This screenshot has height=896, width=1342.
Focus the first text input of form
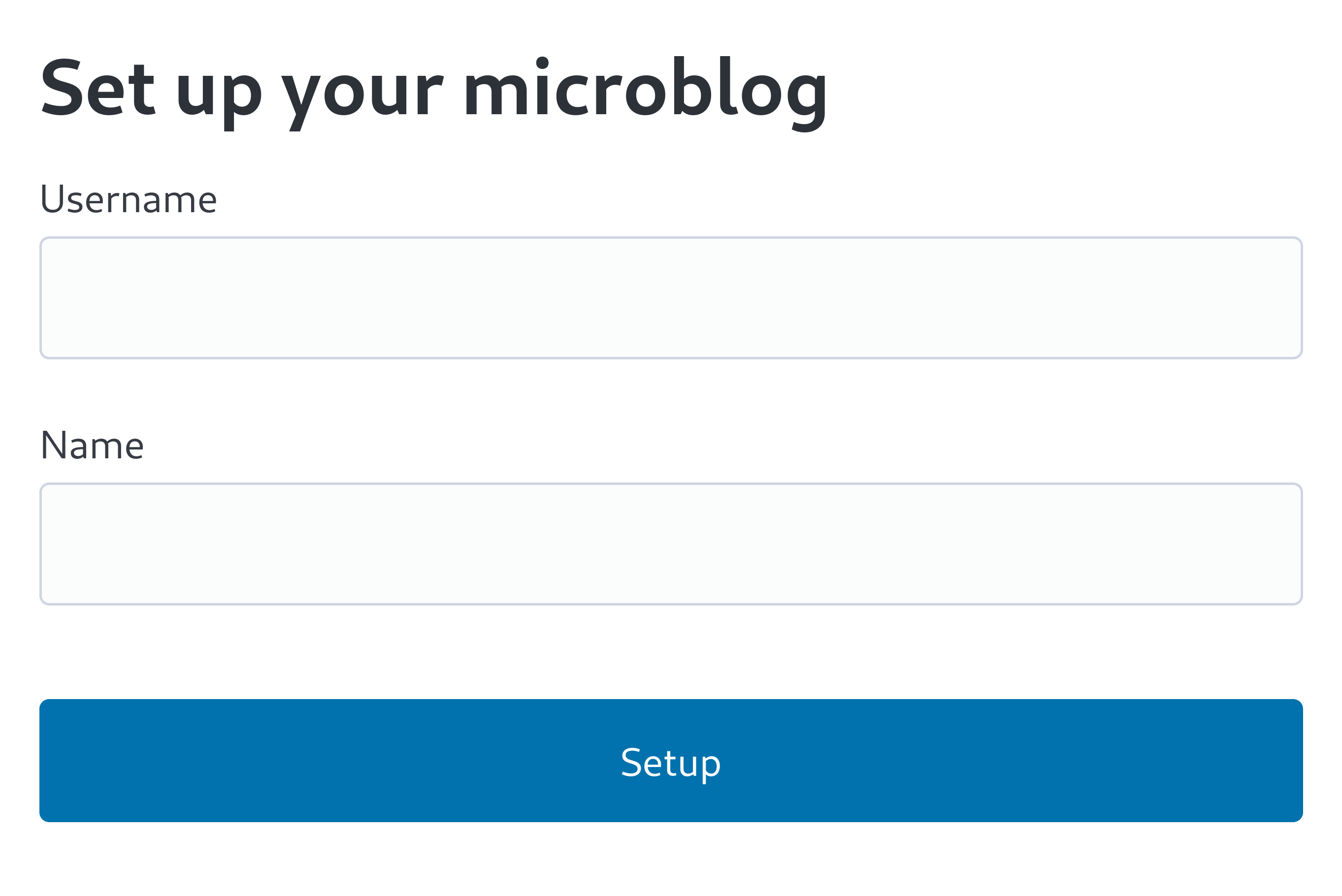pyautogui.click(x=671, y=298)
